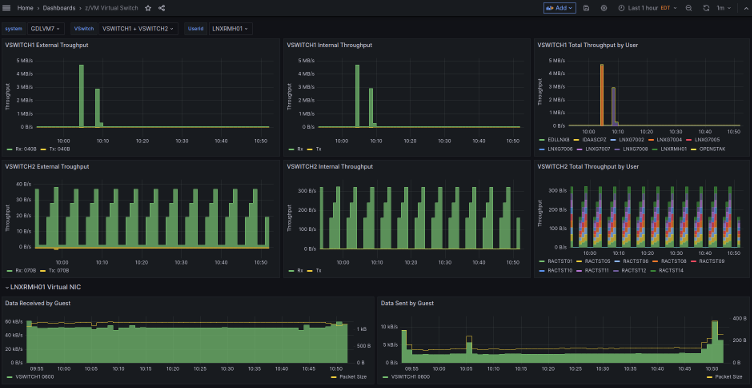Refresh the dashboard now
The image size is (752, 388).
pyautogui.click(x=706, y=8)
